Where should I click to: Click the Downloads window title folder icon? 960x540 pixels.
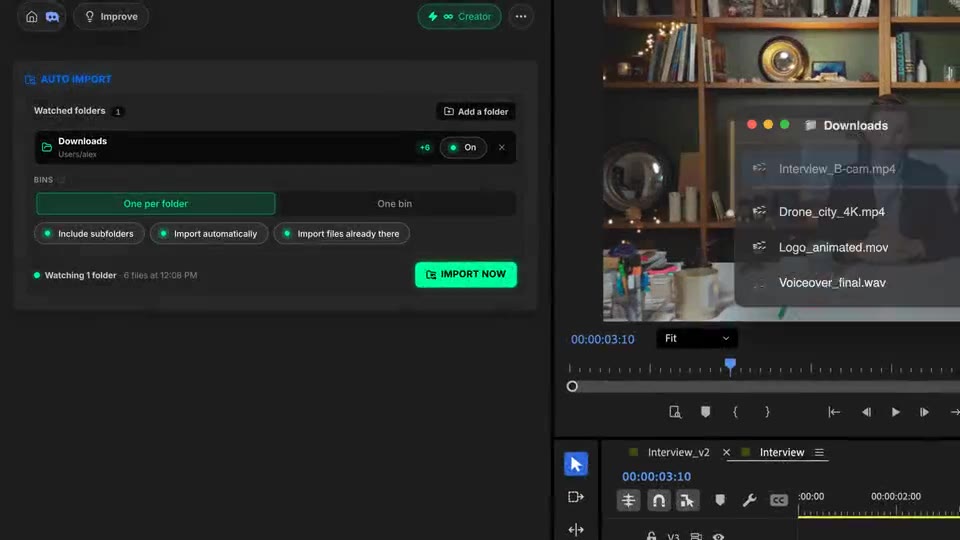tap(811, 126)
